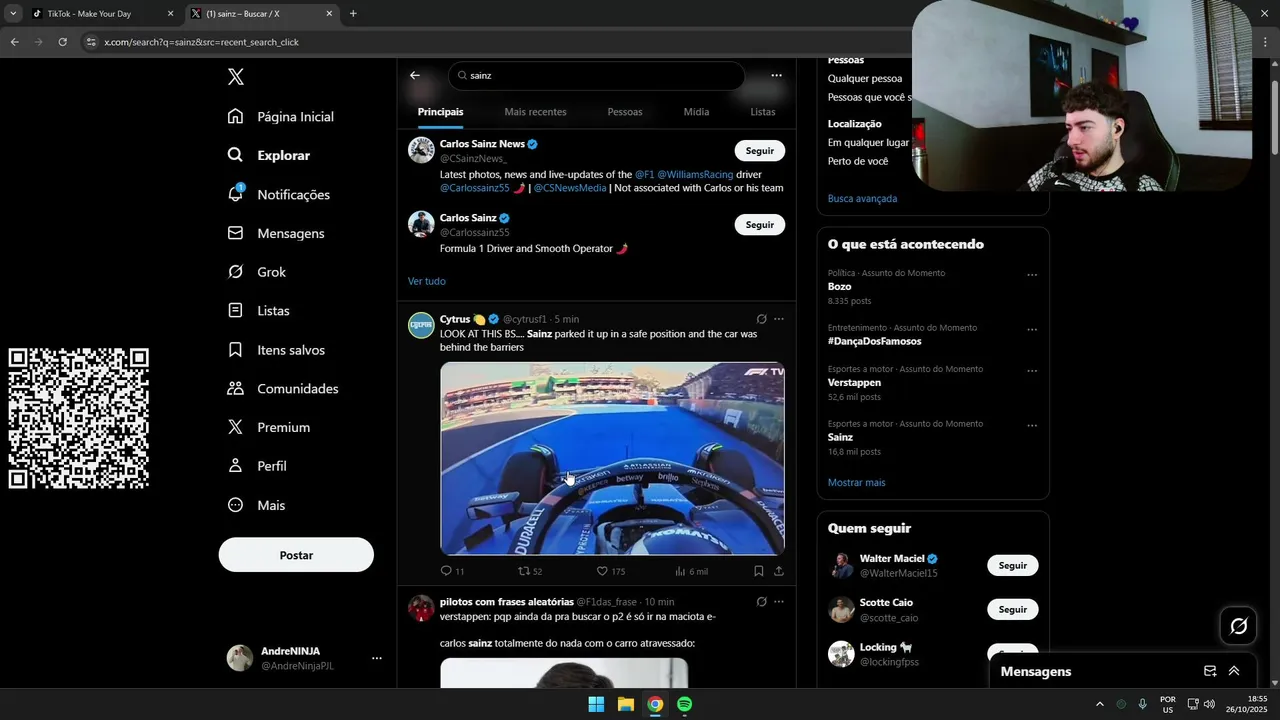Viewport: 1280px width, 720px height.
Task: Open the Itens salvos bookmark icon
Action: 235,350
